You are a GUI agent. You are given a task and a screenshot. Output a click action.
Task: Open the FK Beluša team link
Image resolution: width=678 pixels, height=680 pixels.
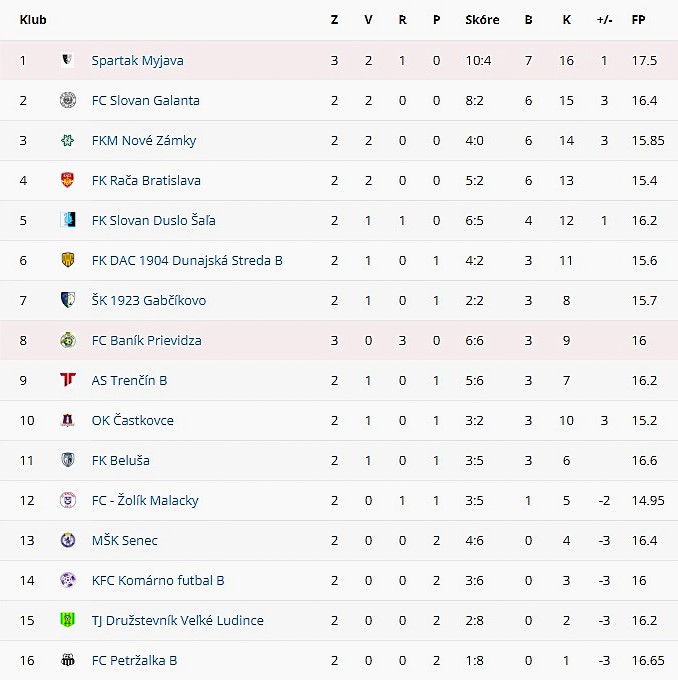click(x=121, y=460)
